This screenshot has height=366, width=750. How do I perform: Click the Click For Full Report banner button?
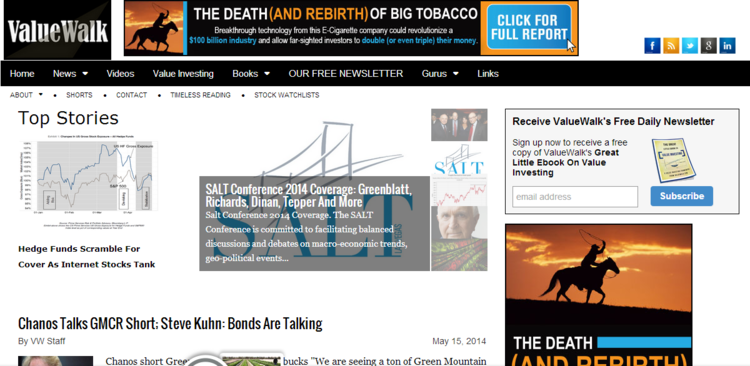click(x=529, y=27)
